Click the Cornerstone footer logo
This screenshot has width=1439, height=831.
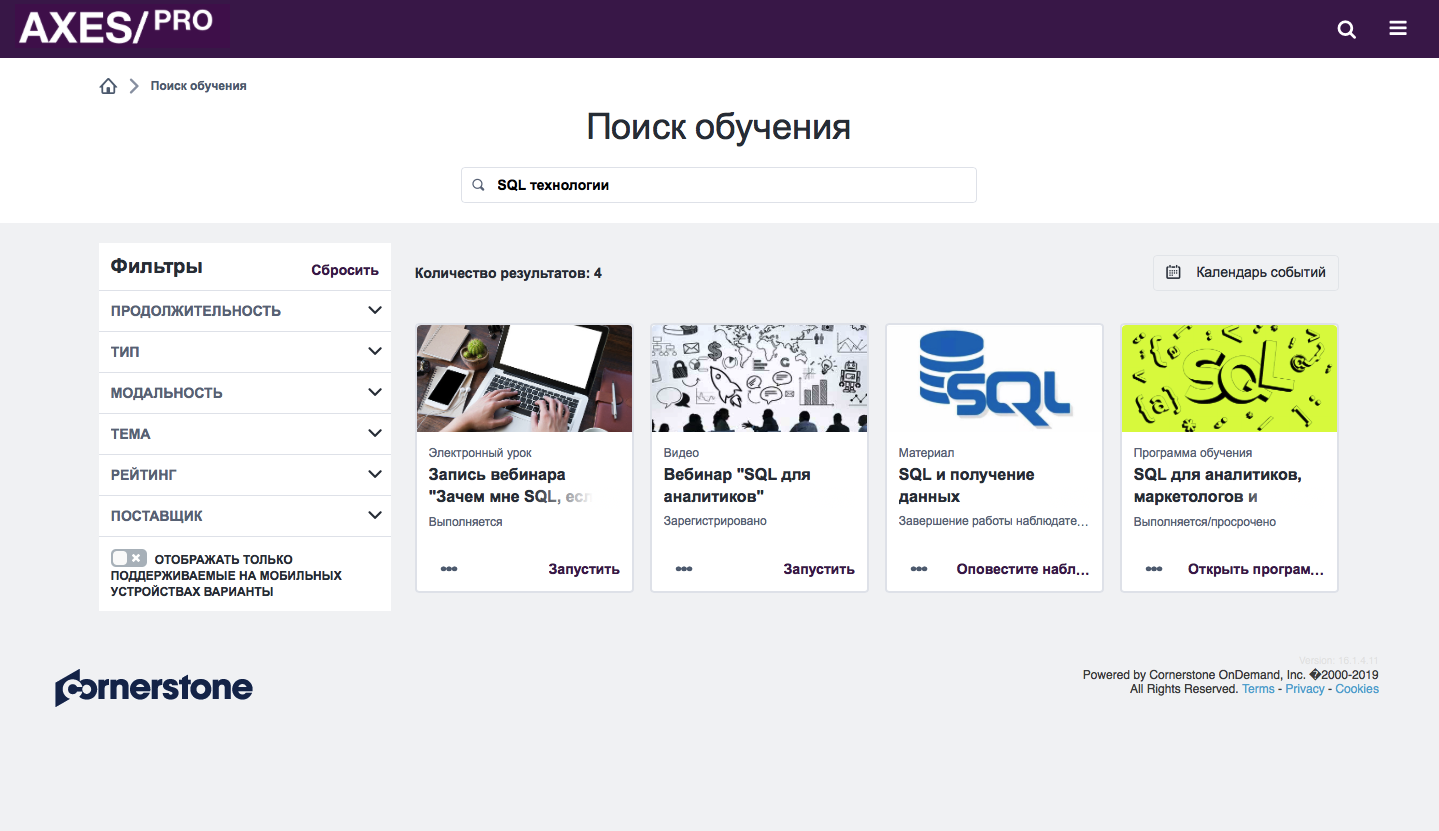tap(154, 688)
